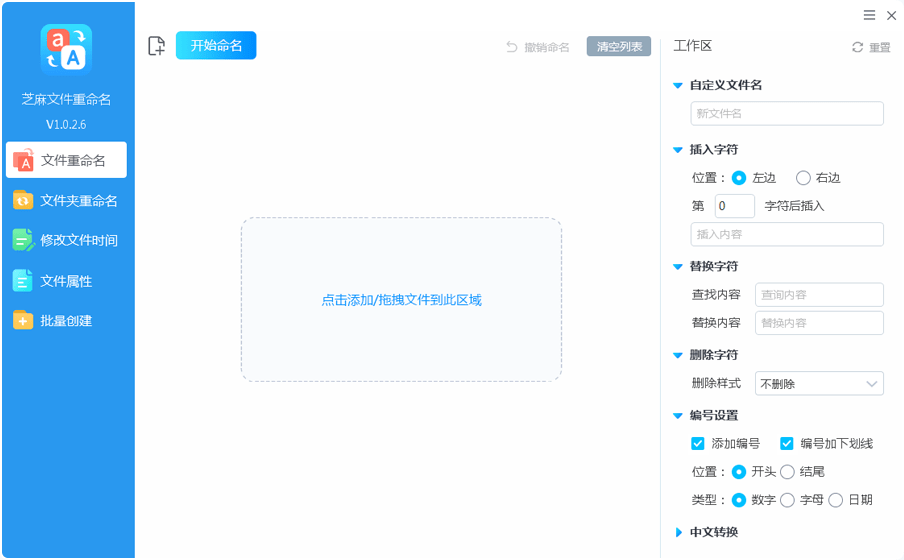Start renaming with 开始命名 button

(216, 46)
